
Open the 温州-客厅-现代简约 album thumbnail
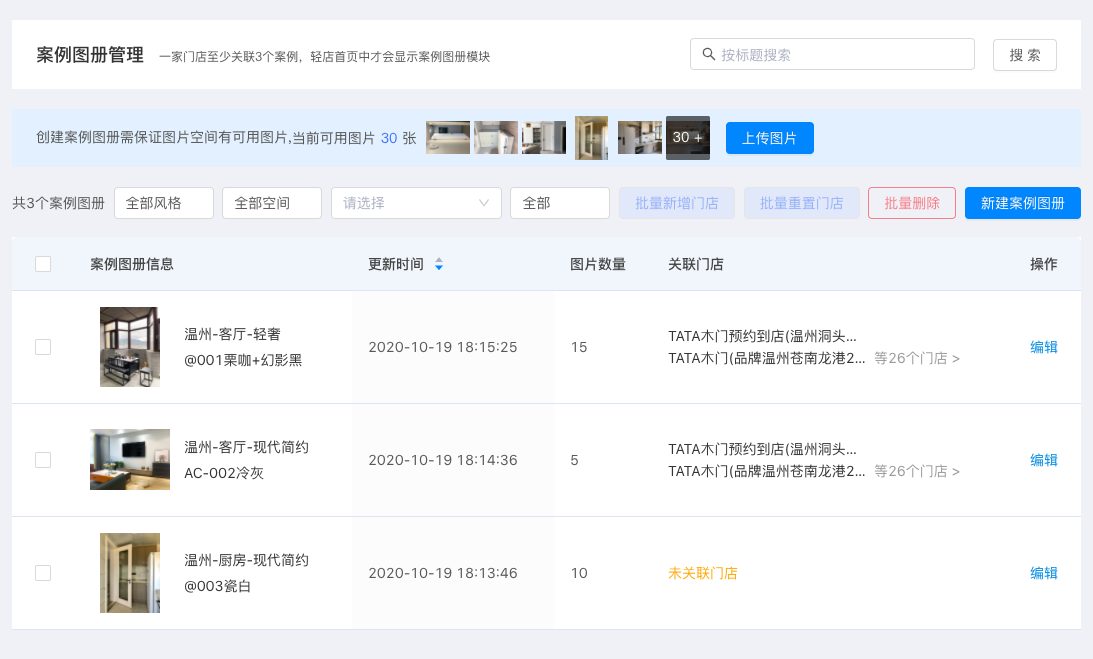[130, 460]
